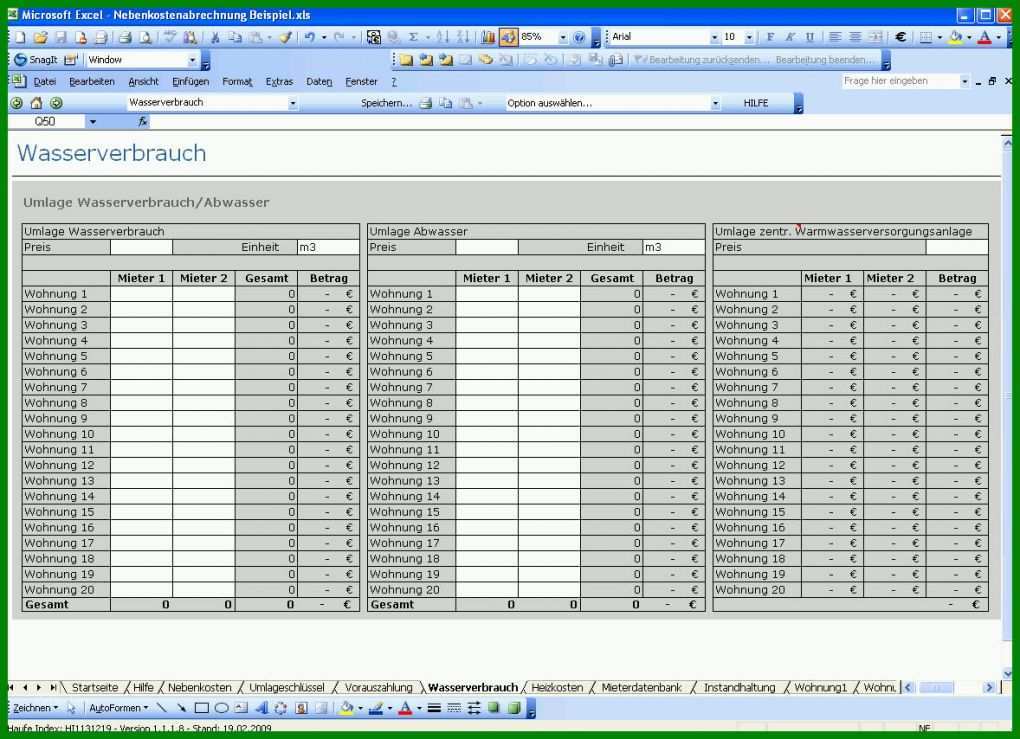
Task: Expand the Wasserverbrauch navigation dropdown
Action: pyautogui.click(x=292, y=103)
